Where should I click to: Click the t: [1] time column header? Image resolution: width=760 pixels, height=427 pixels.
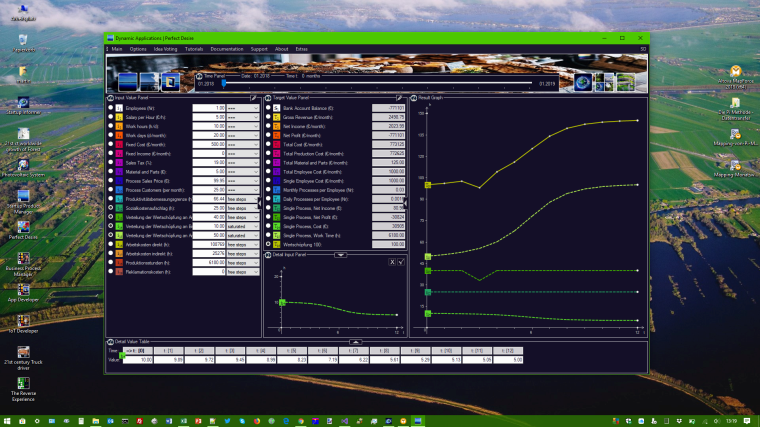pyautogui.click(x=169, y=350)
